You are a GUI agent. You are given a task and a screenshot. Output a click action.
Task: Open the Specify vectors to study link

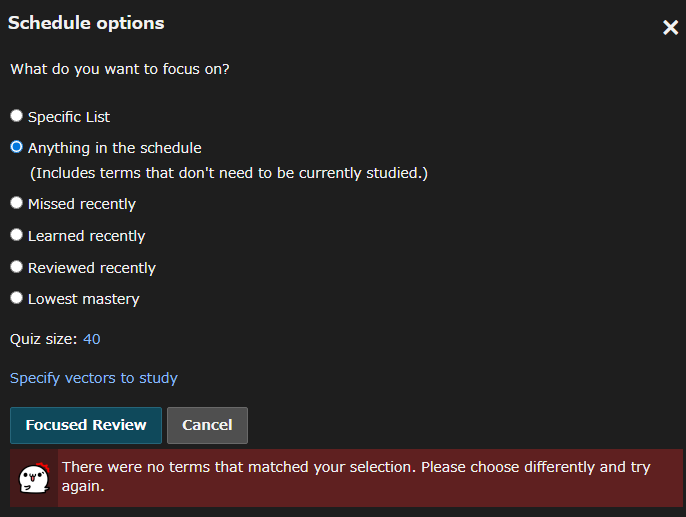pyautogui.click(x=94, y=378)
